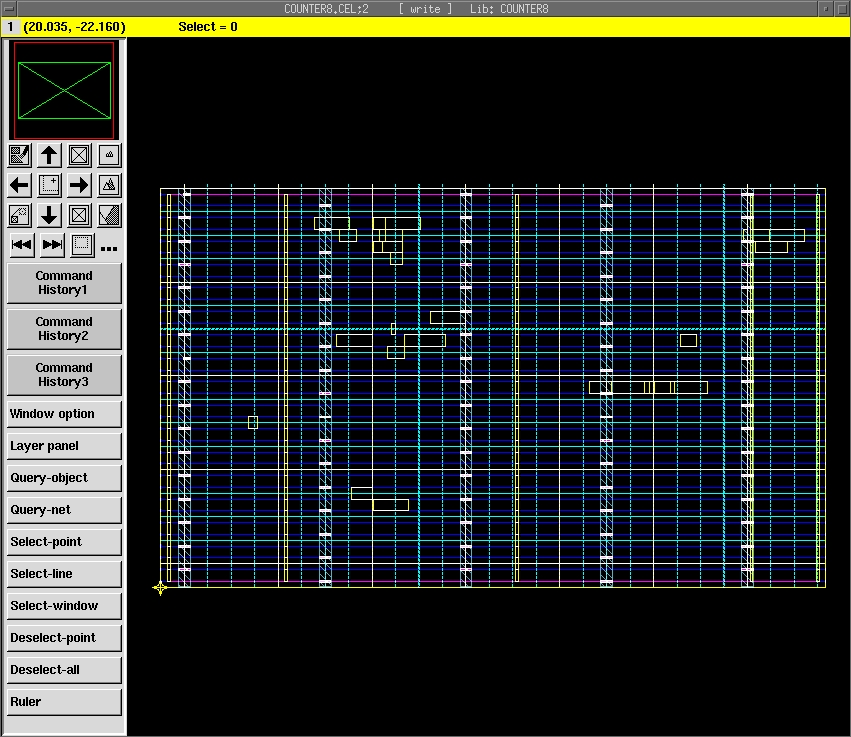The image size is (851, 737).
Task: Go to previous view with rewind icon
Action: [21, 244]
